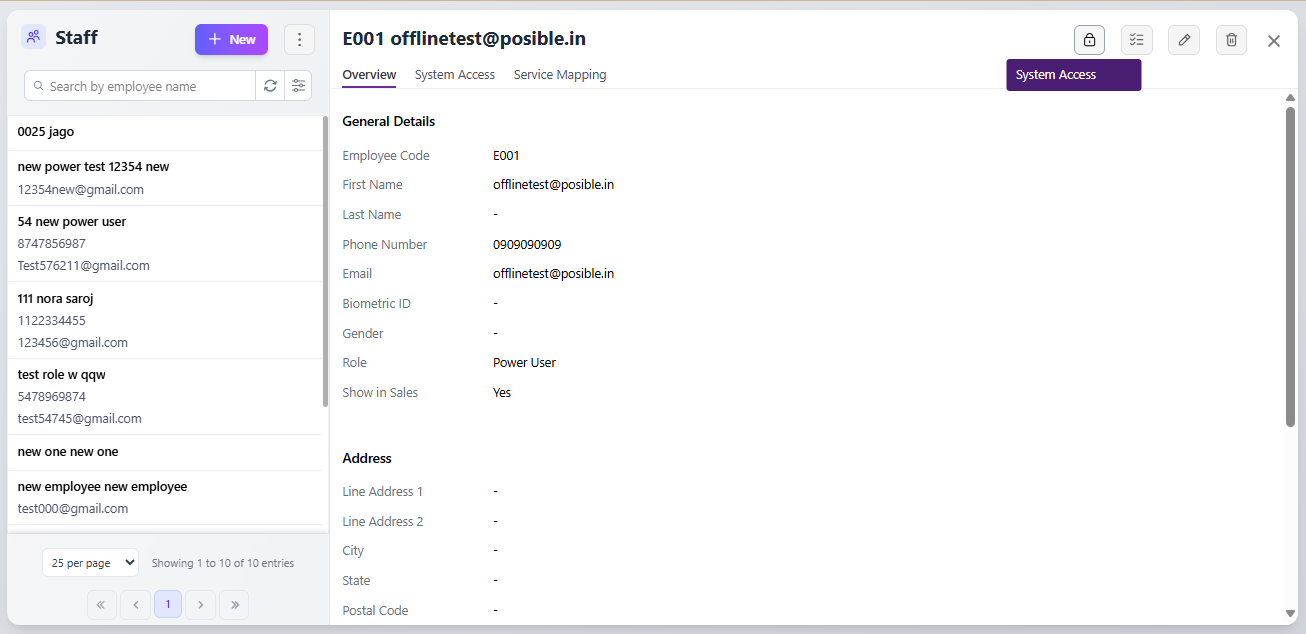Jump to last page of staff
This screenshot has width=1306, height=634.
tap(234, 605)
